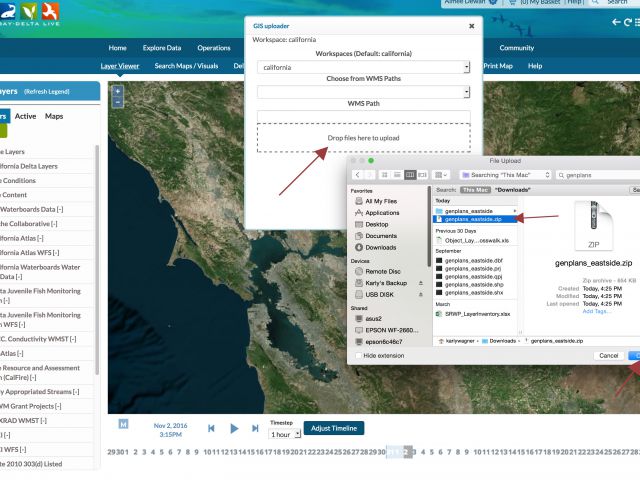This screenshot has height=480, width=640.
Task: Click the Adjust Timeline button
Action: point(334,428)
